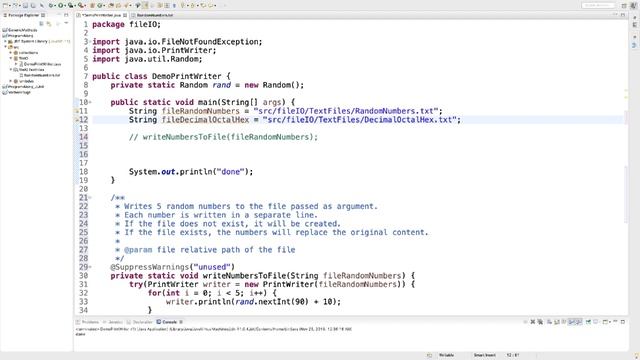Click the '12 : 81' cursor position
The image size is (640, 360).
coord(513,356)
